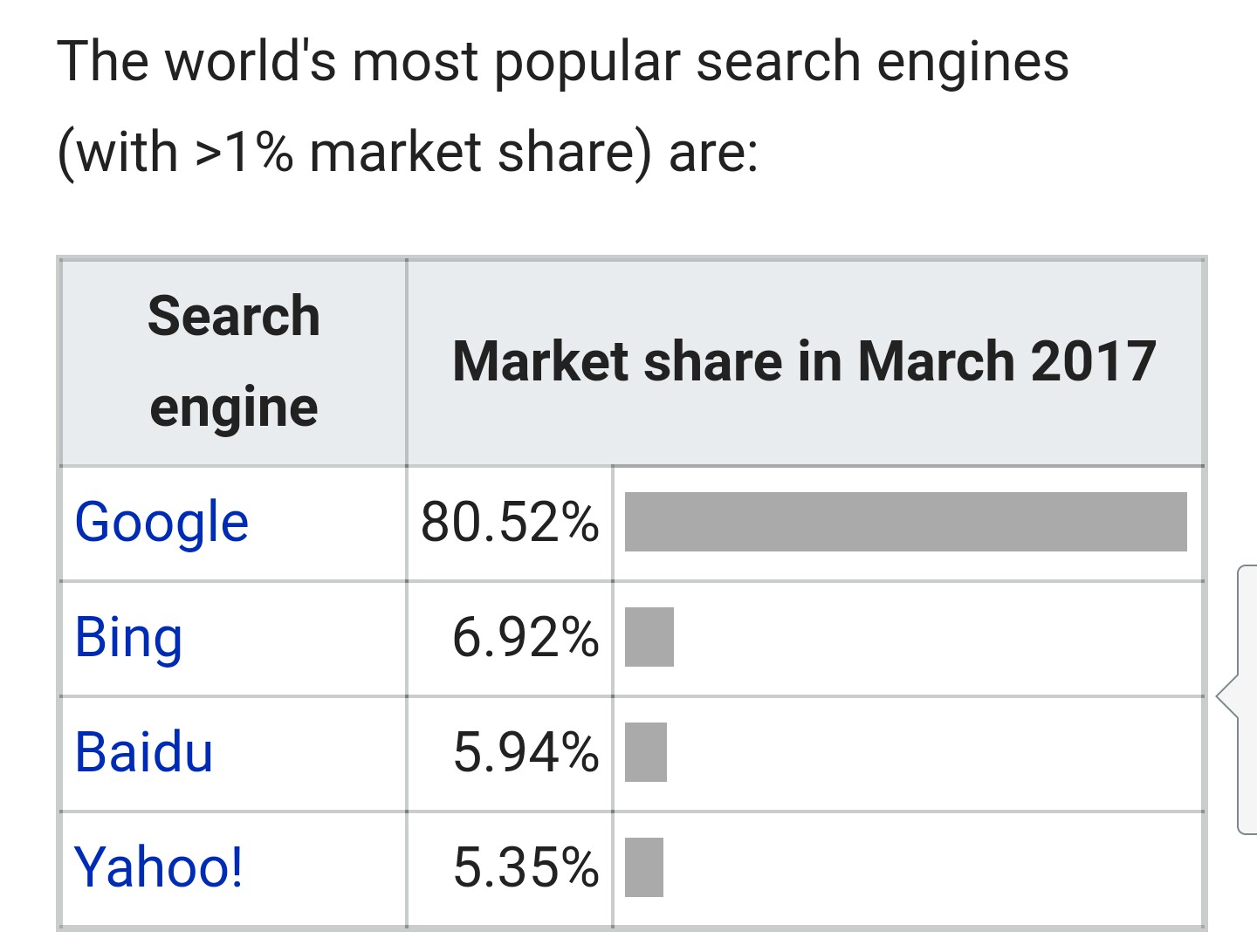Click the gray bar in Baidu's row
This screenshot has width=1257, height=952.
(x=646, y=752)
